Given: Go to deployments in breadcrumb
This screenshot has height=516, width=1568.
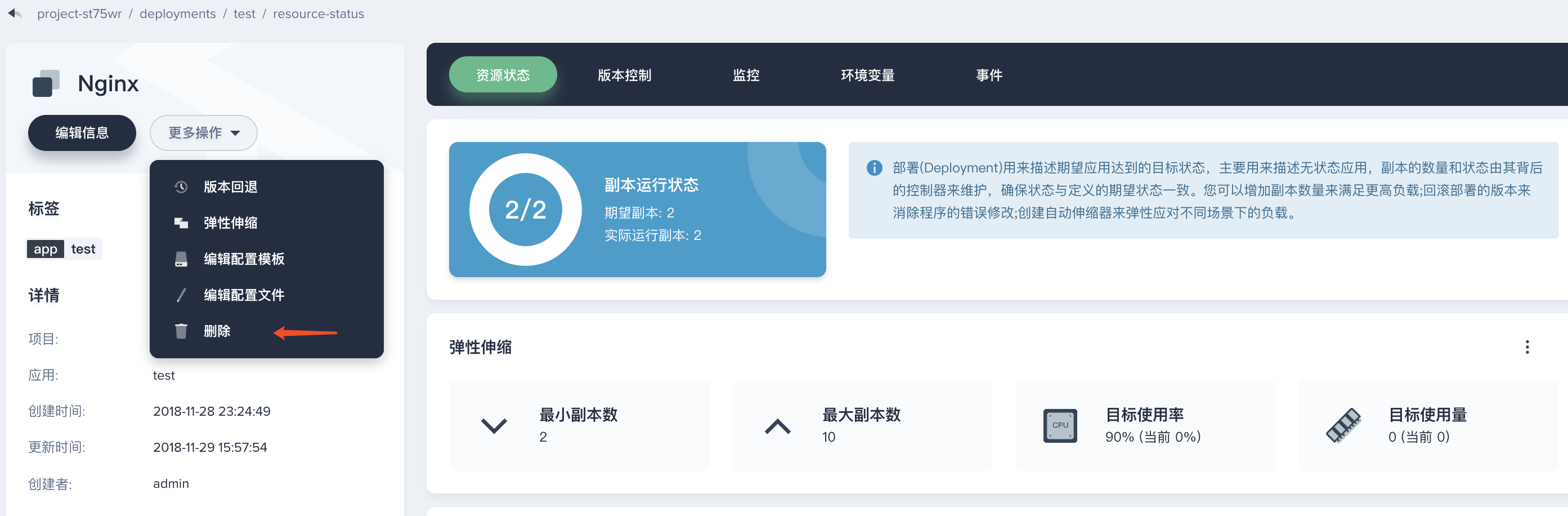Looking at the screenshot, I should click(x=178, y=14).
